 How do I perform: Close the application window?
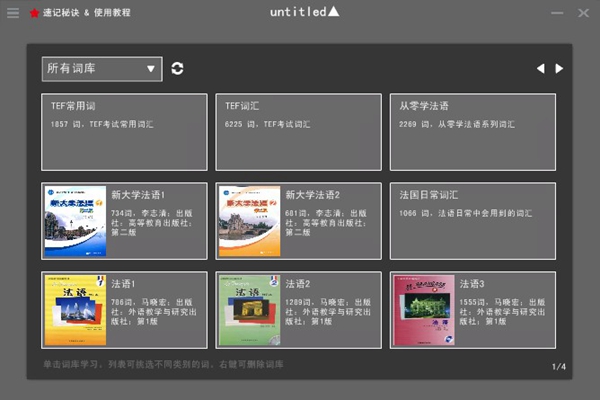click(583, 13)
